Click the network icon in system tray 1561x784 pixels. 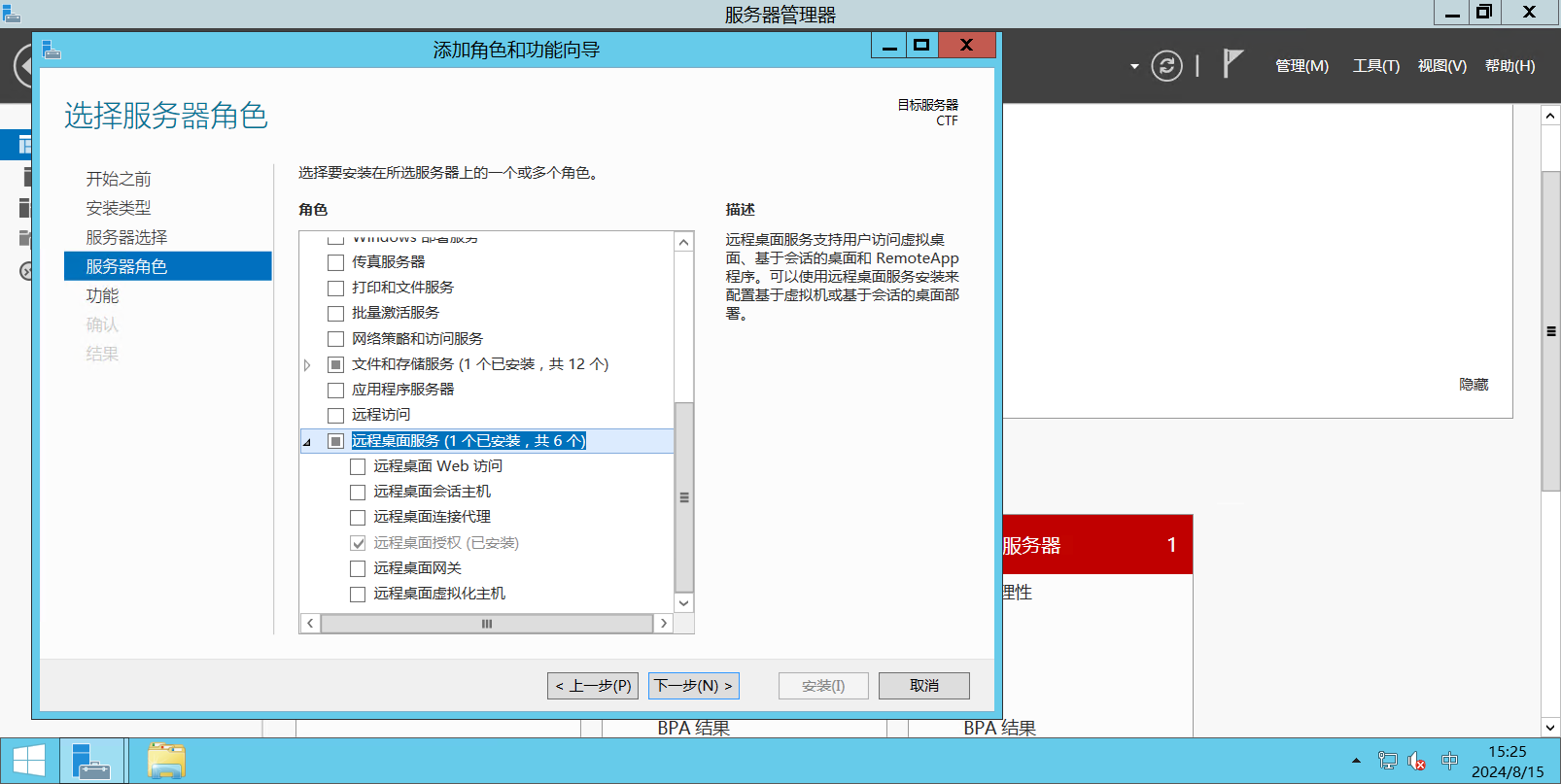click(x=1387, y=762)
